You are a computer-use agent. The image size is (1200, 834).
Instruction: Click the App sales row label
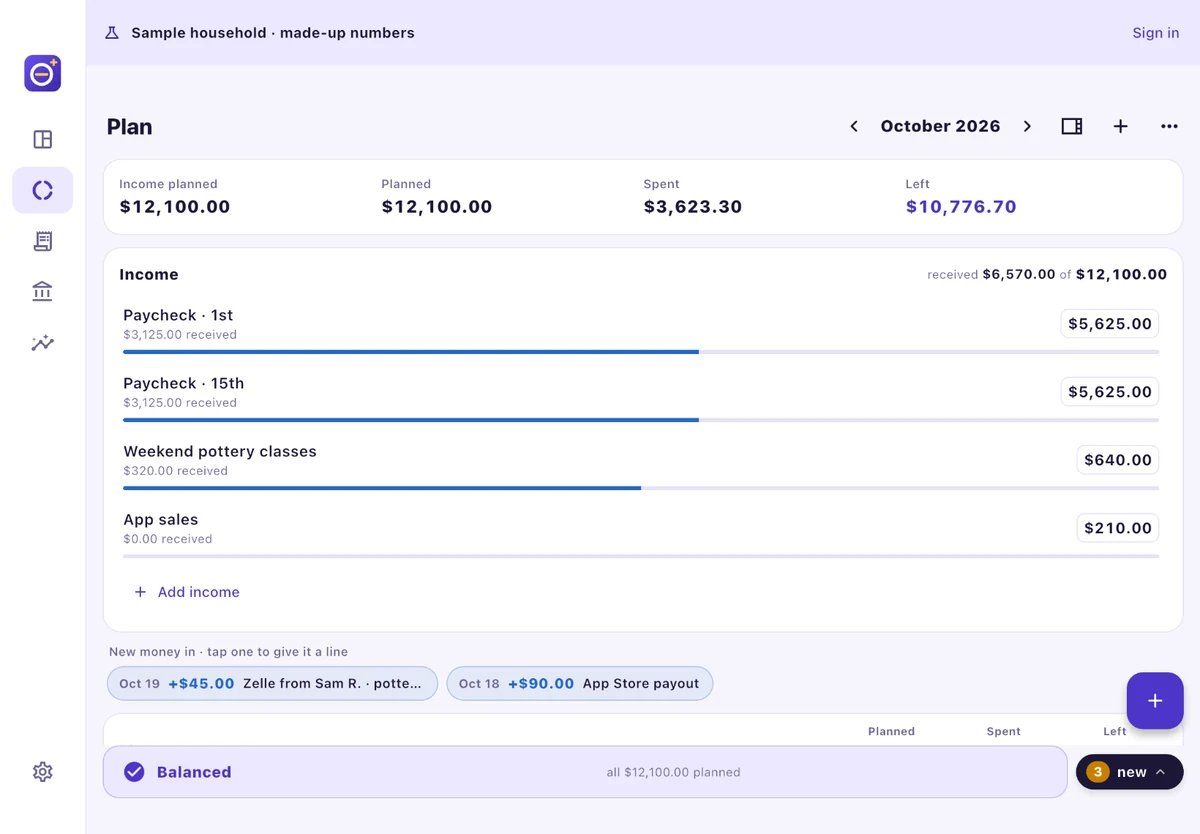pos(161,519)
